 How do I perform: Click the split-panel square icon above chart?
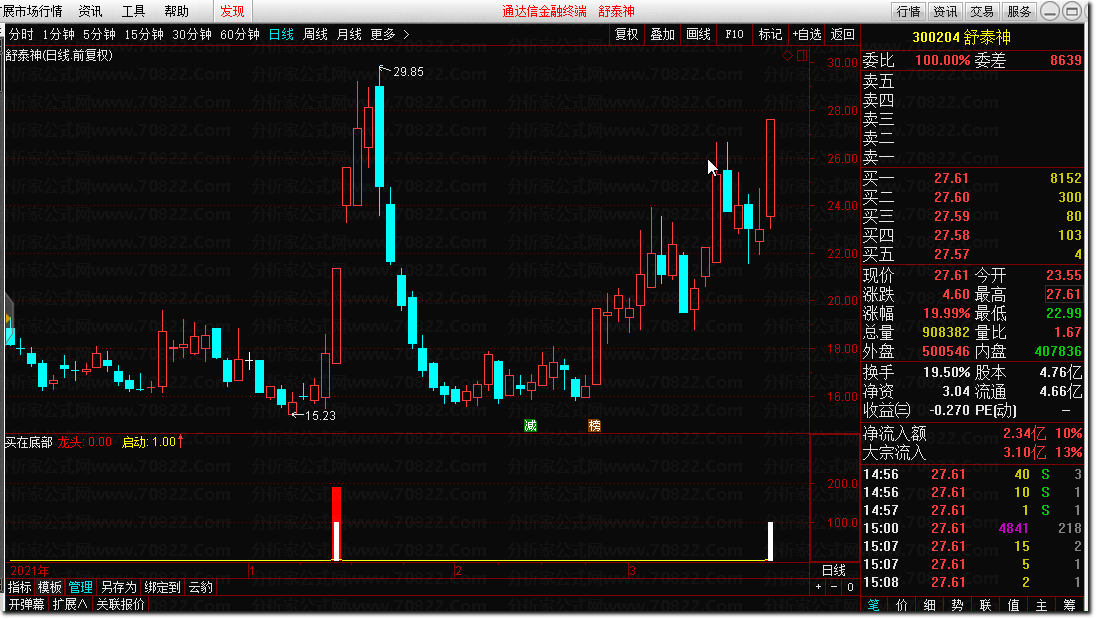802,55
